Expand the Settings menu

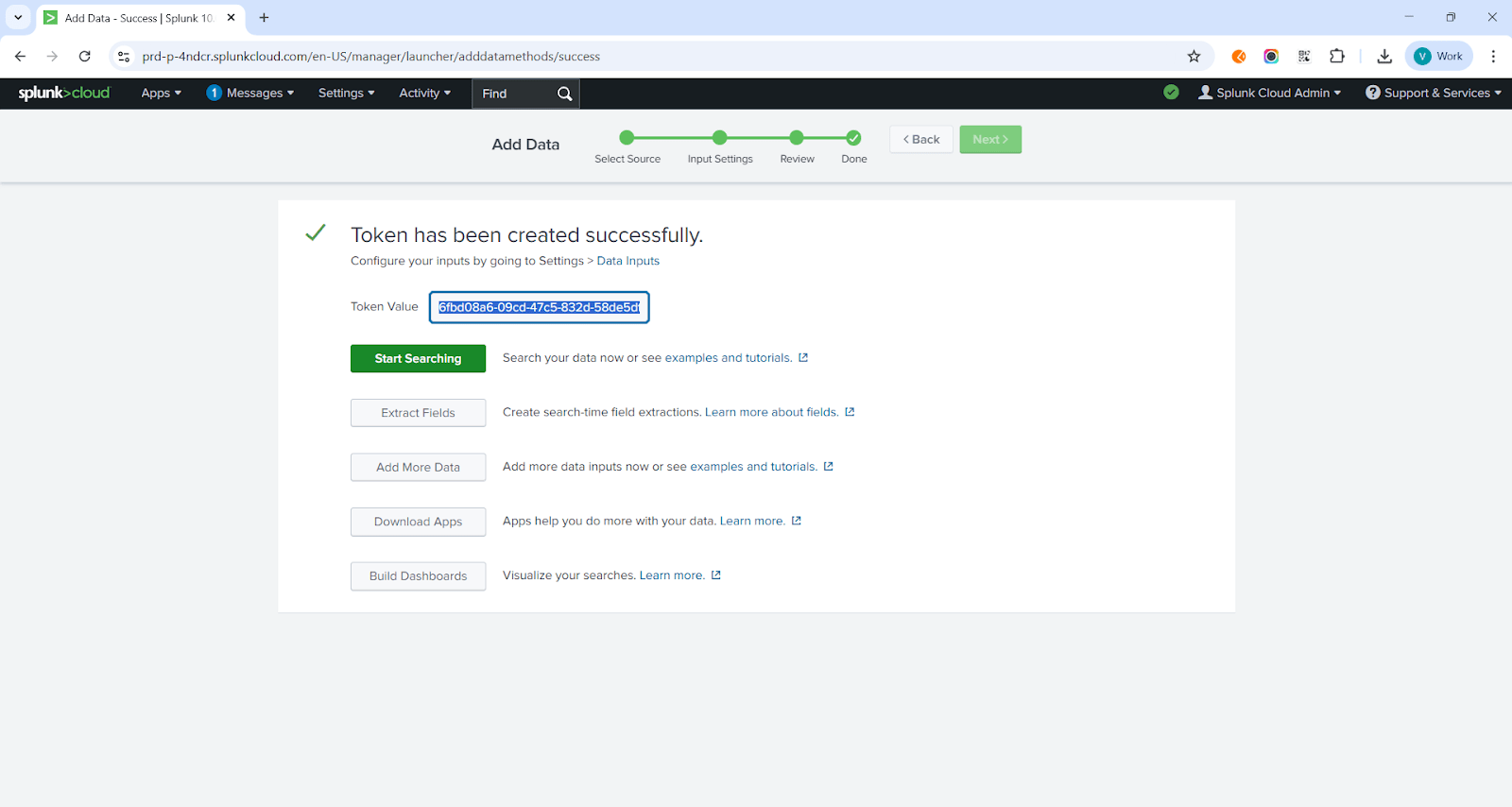point(346,93)
